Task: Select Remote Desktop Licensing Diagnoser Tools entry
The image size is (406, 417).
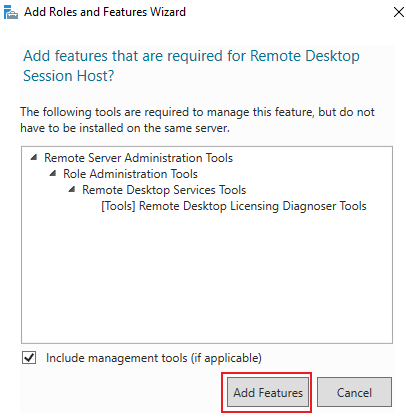Action: coord(234,206)
